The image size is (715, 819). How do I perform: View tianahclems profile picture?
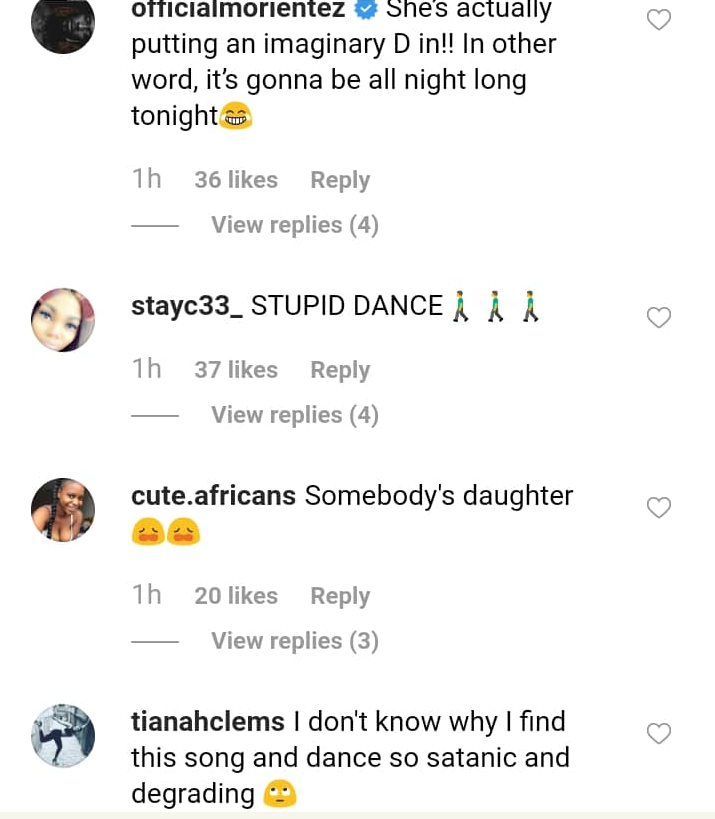point(63,736)
